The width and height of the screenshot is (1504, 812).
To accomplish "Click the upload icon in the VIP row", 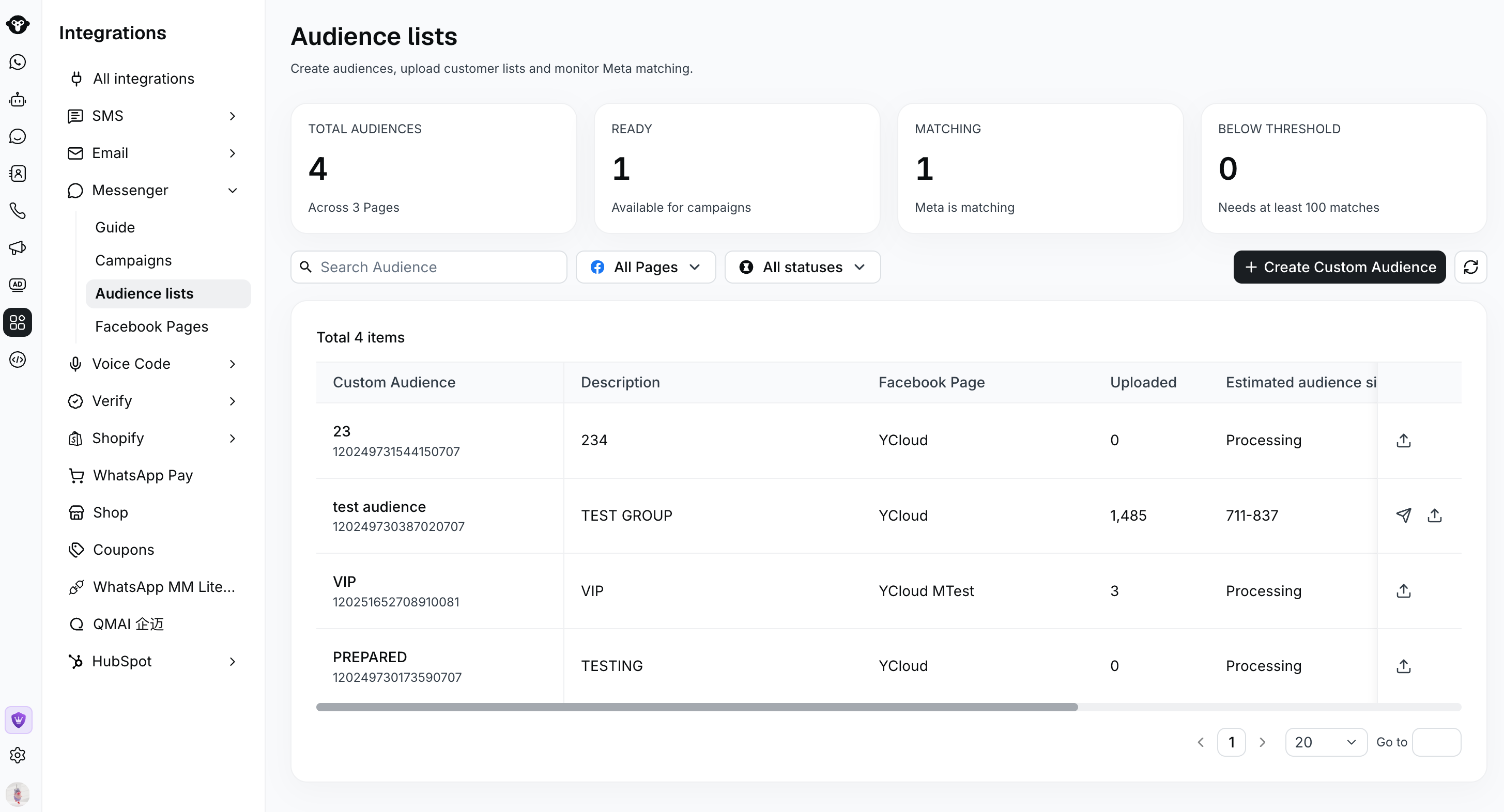I will pos(1404,591).
